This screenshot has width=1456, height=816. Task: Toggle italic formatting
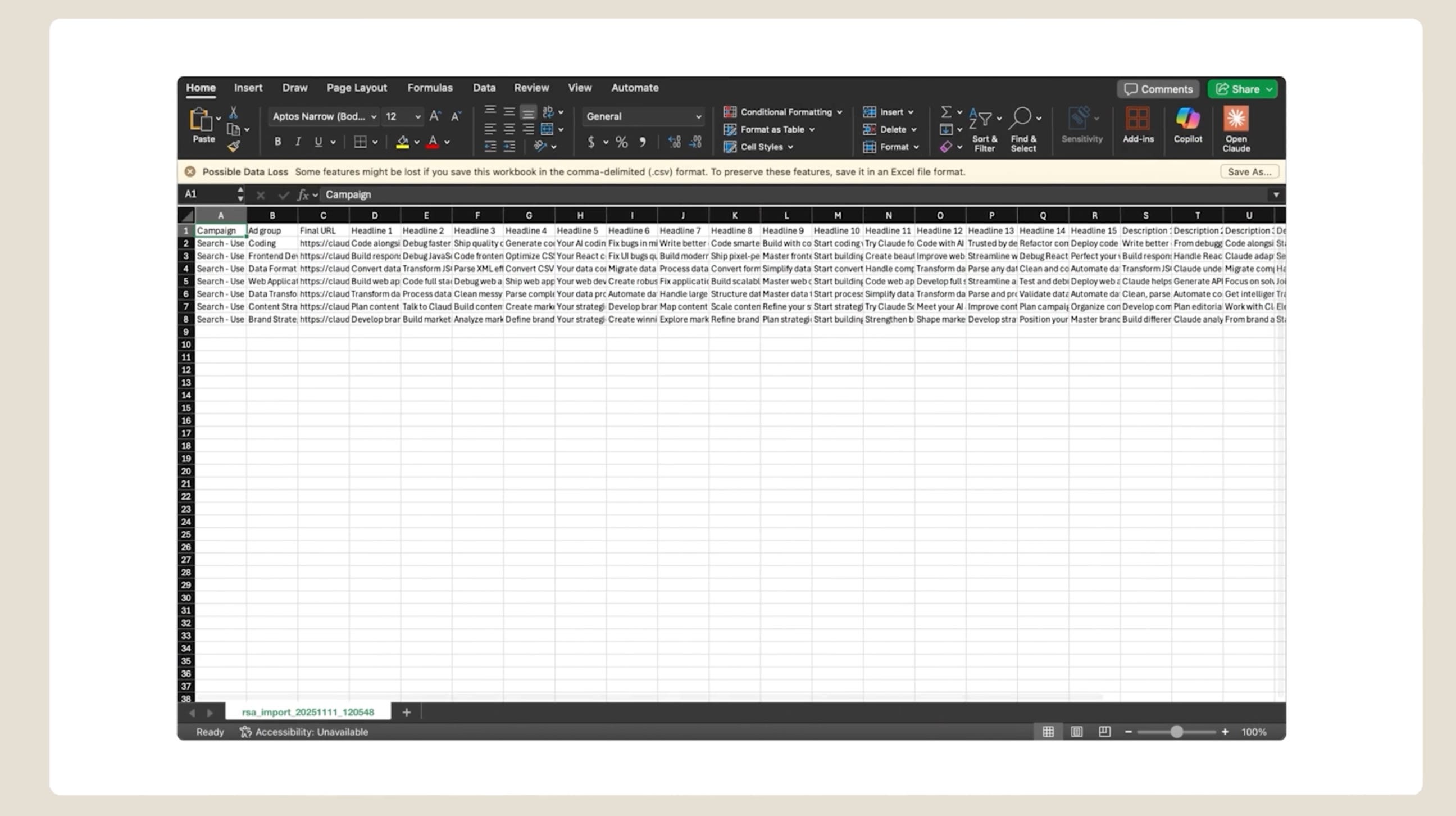click(298, 142)
